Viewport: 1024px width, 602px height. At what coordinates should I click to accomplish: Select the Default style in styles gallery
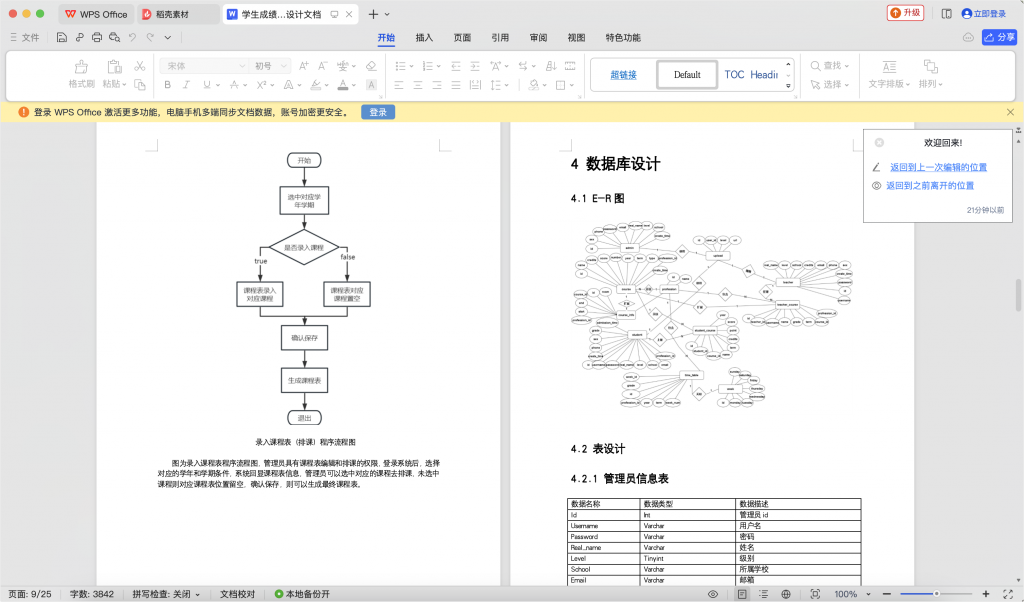[x=686, y=74]
